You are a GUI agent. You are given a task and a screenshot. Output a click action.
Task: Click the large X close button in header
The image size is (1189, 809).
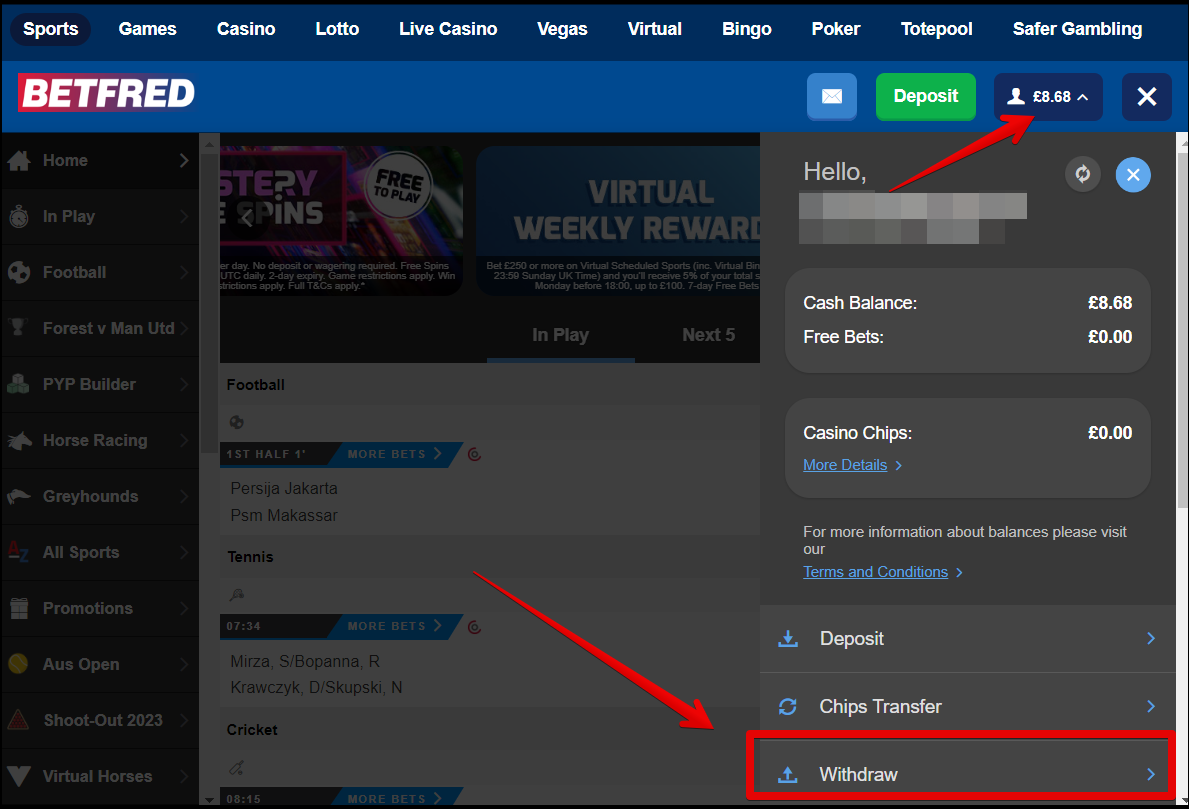(1147, 96)
